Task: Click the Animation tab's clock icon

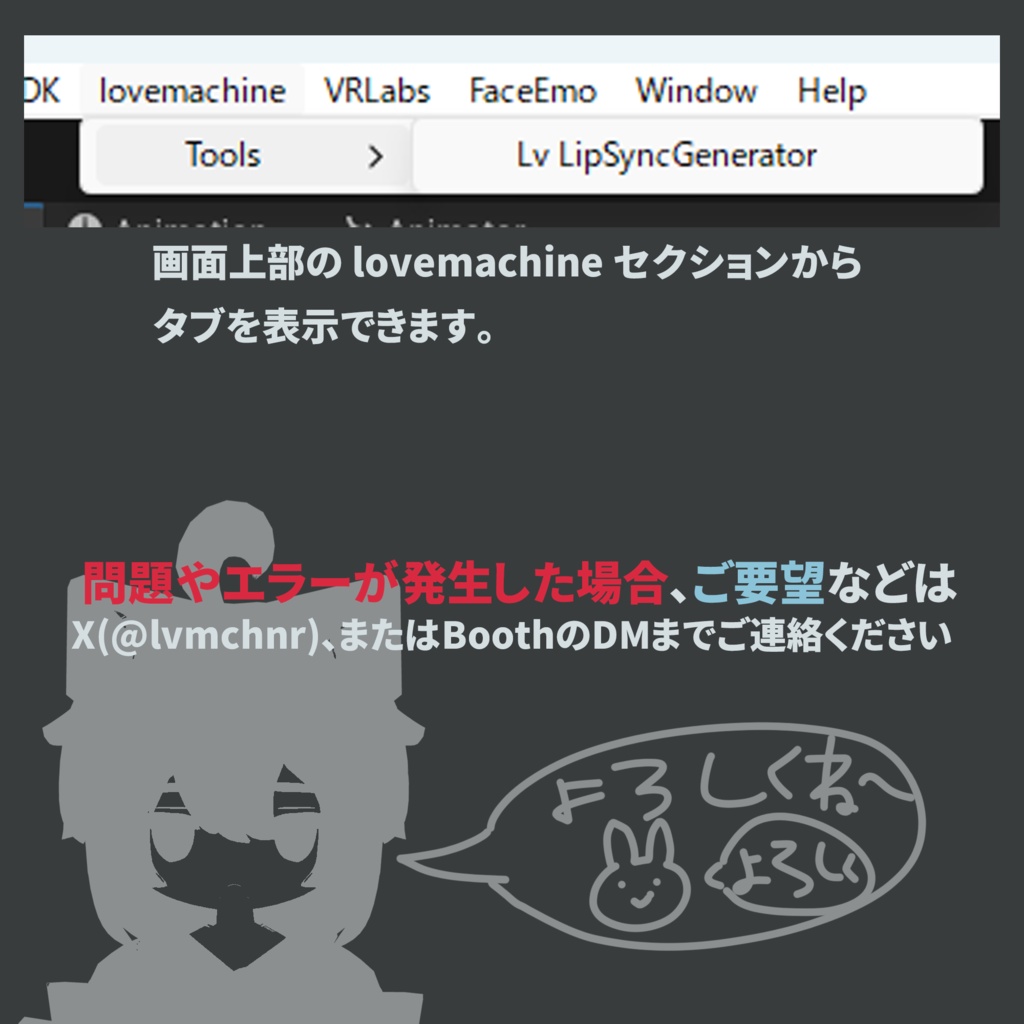Action: pos(85,220)
